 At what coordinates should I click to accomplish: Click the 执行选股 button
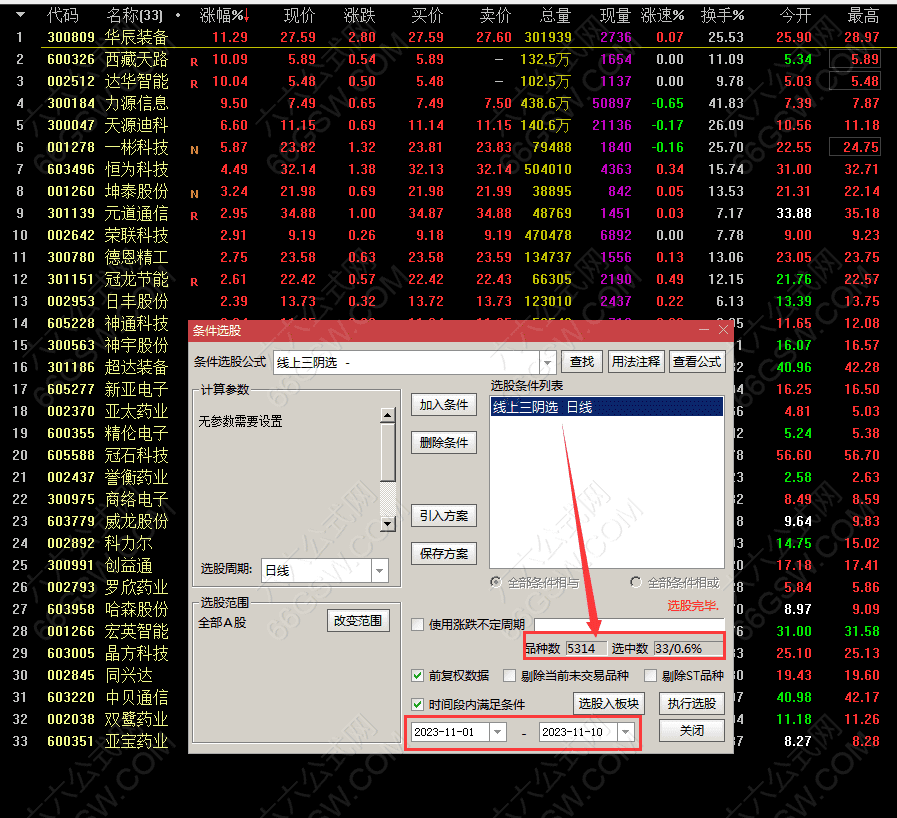click(x=691, y=703)
